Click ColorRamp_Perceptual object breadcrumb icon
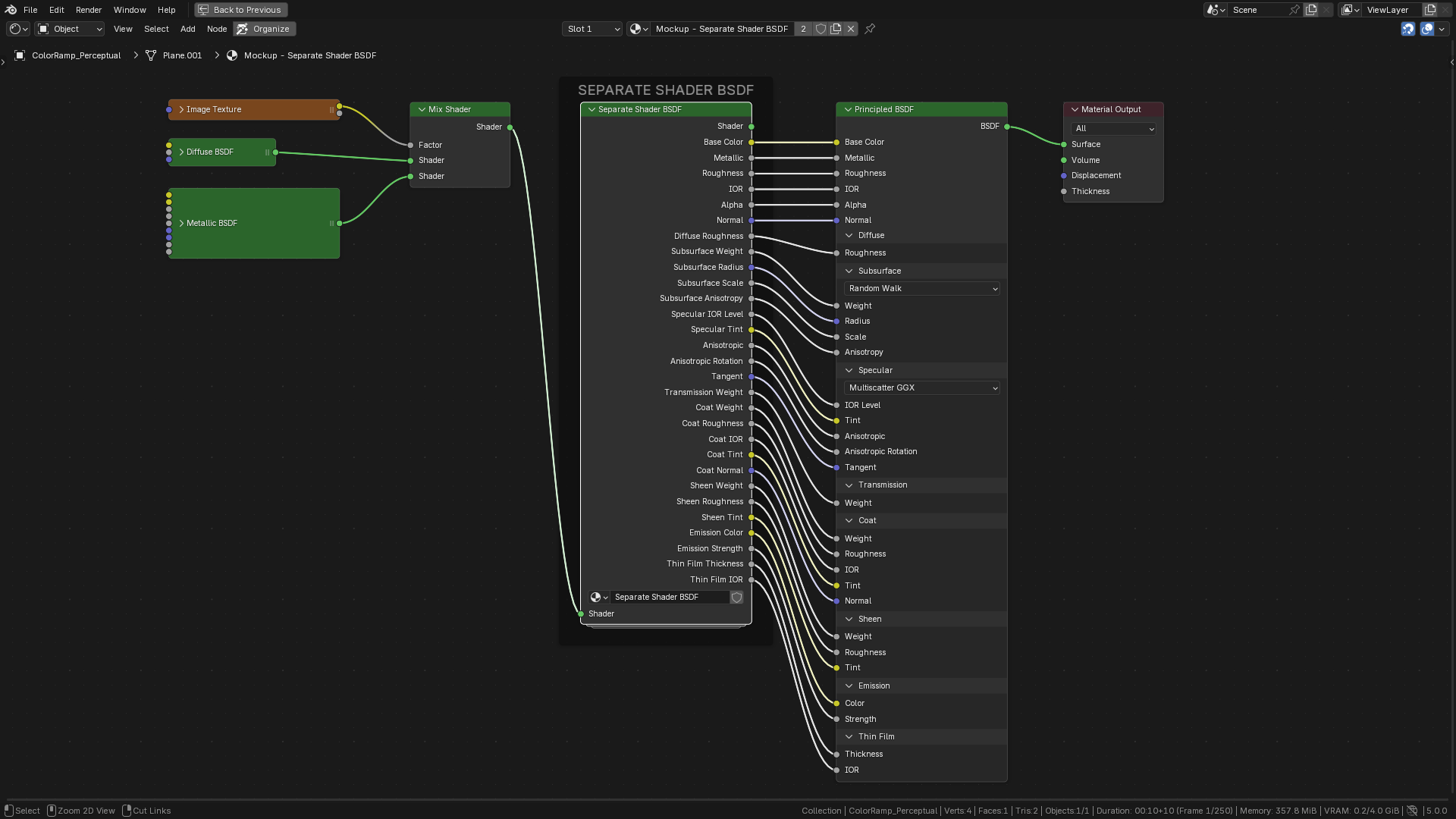The width and height of the screenshot is (1456, 819). tap(20, 55)
